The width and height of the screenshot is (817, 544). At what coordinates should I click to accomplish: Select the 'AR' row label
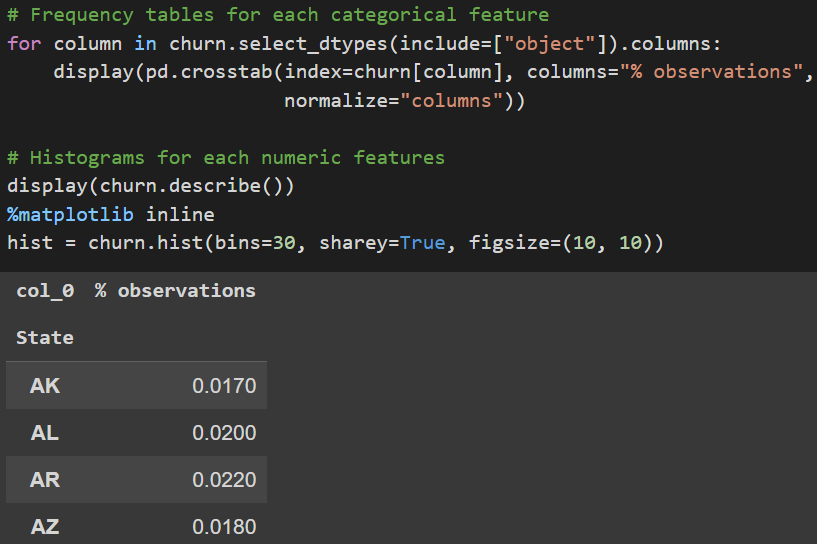click(45, 479)
